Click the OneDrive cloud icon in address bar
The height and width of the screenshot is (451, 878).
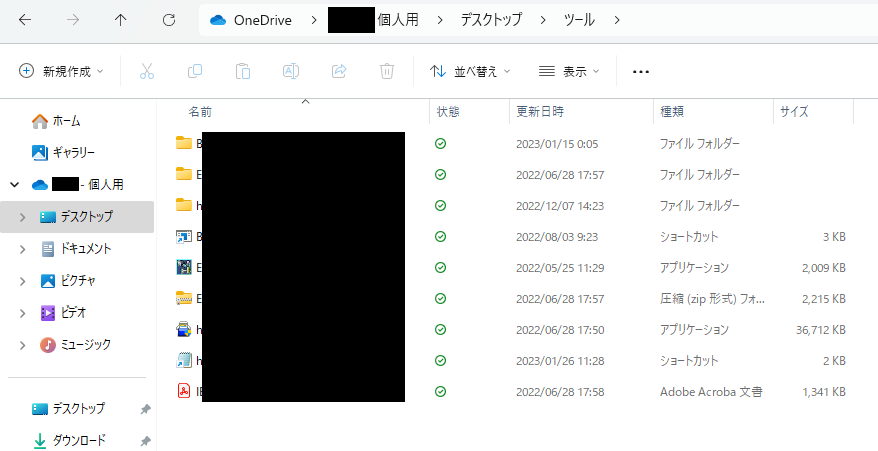click(218, 21)
